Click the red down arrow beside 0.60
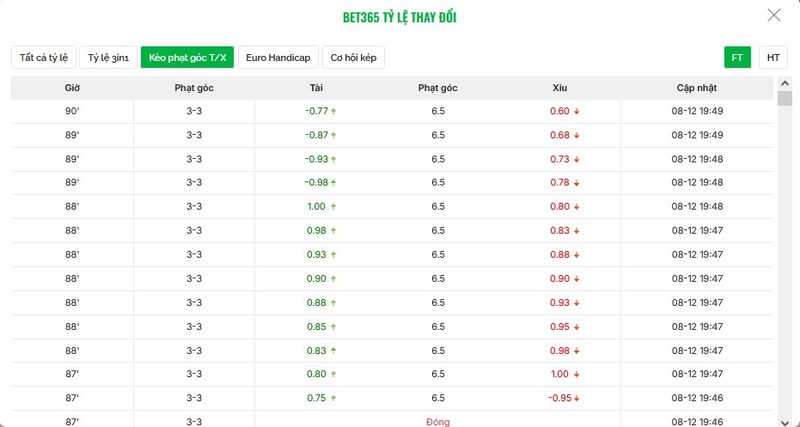The image size is (800, 427). click(x=577, y=111)
